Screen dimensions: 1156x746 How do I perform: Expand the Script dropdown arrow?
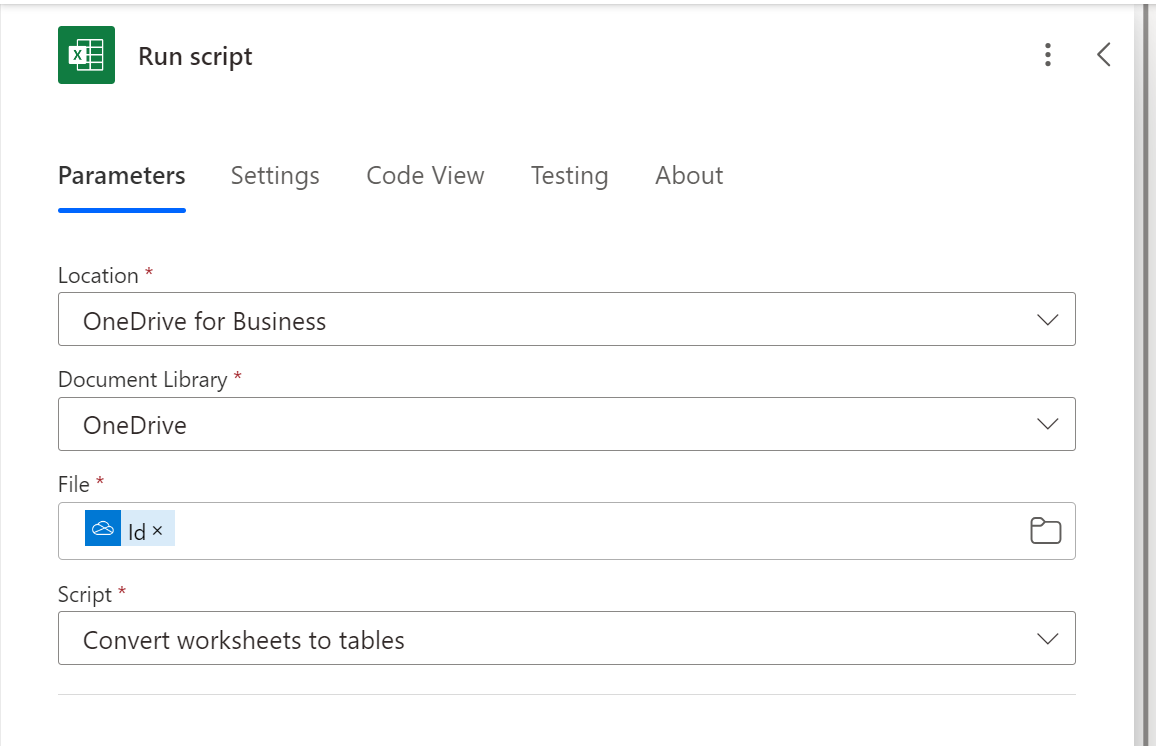click(1047, 638)
